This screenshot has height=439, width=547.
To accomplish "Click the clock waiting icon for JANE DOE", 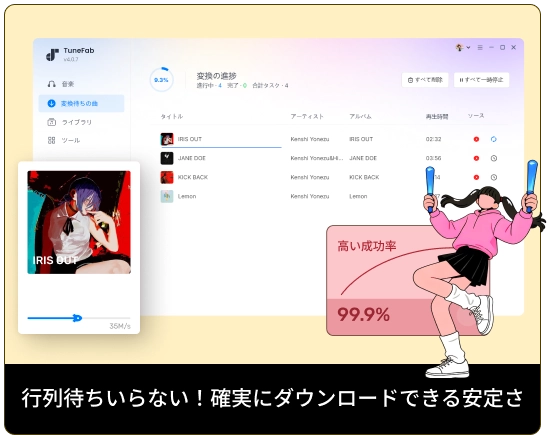I will [x=494, y=158].
